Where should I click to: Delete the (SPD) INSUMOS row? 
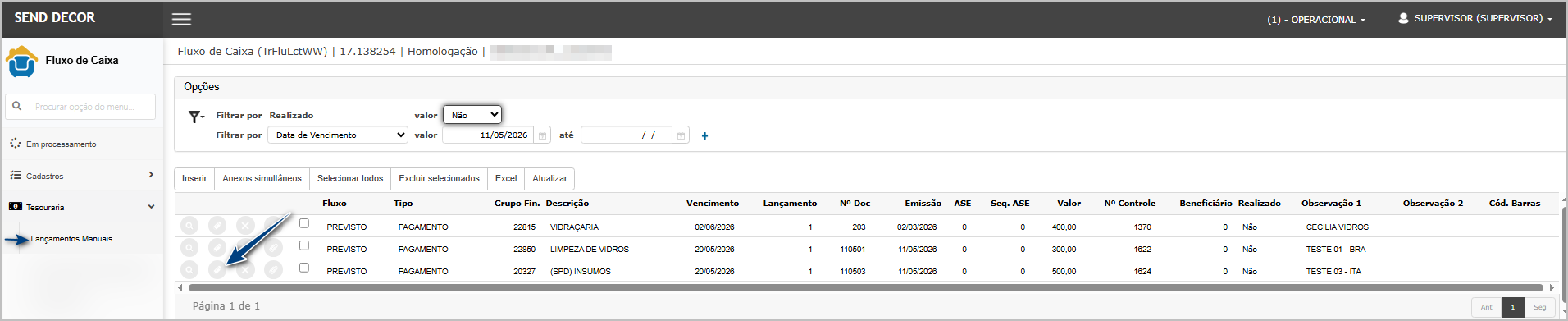245,269
